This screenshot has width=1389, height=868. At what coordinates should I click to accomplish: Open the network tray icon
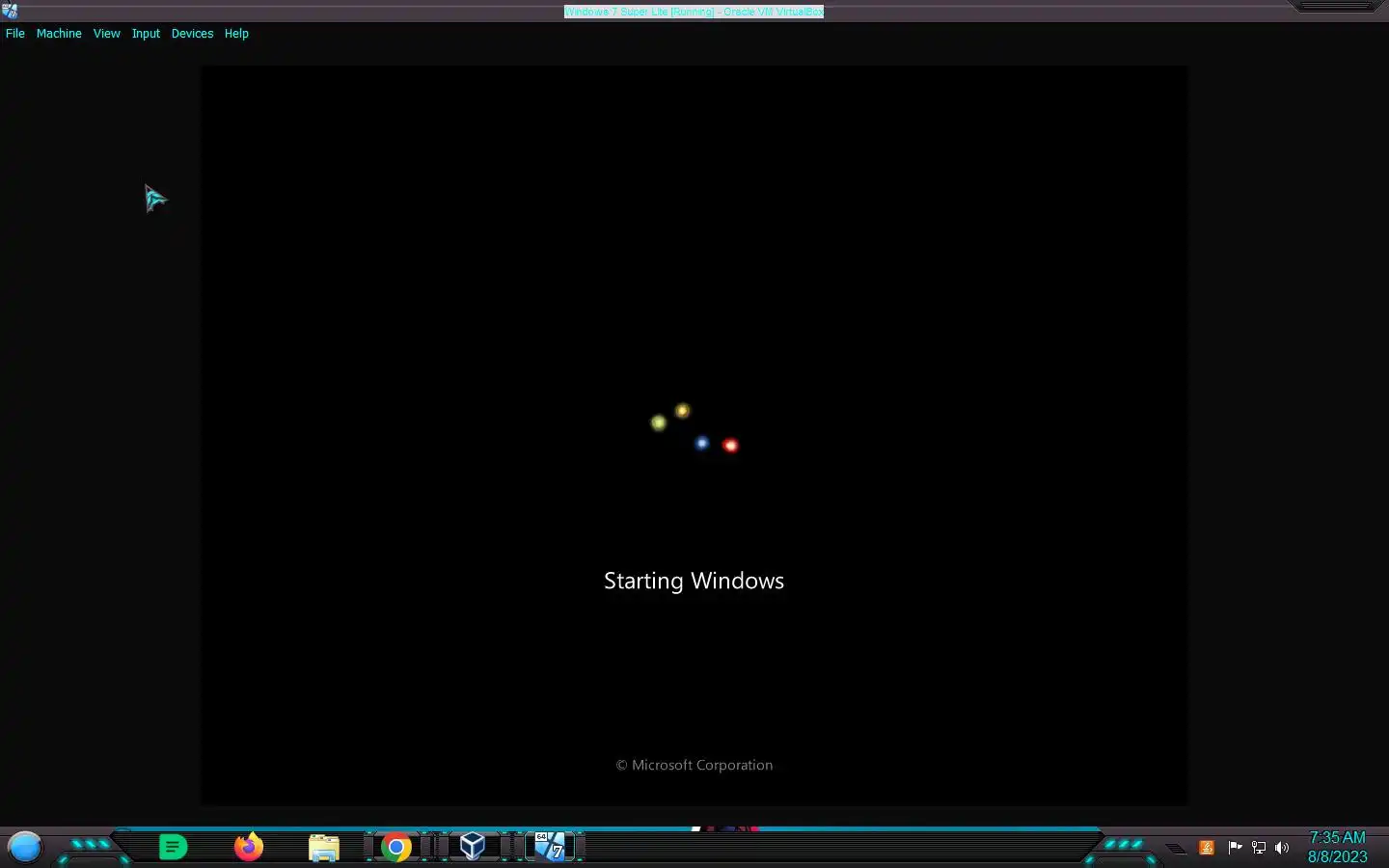1258,848
